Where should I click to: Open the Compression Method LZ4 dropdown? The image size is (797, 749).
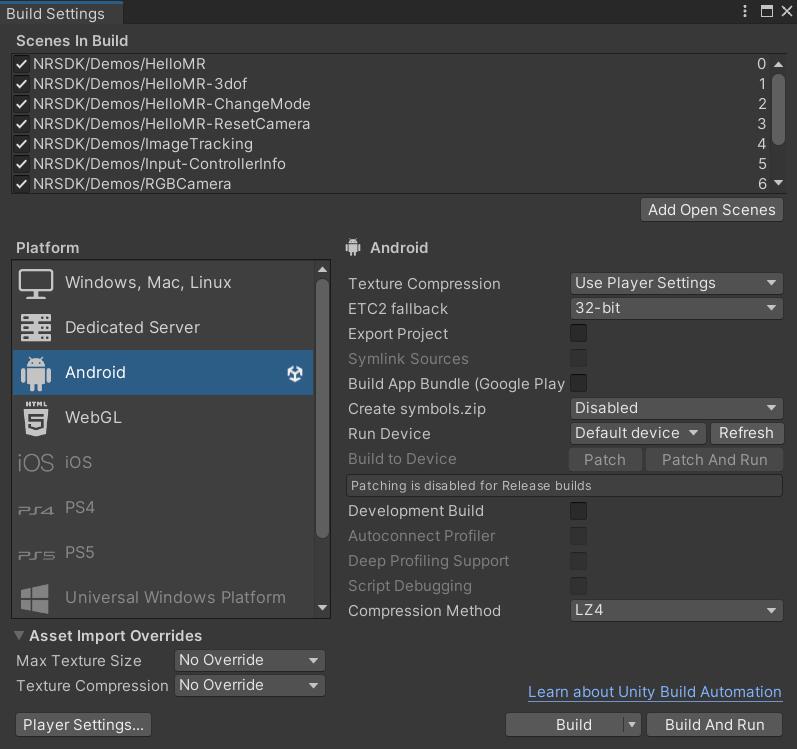pyautogui.click(x=676, y=611)
